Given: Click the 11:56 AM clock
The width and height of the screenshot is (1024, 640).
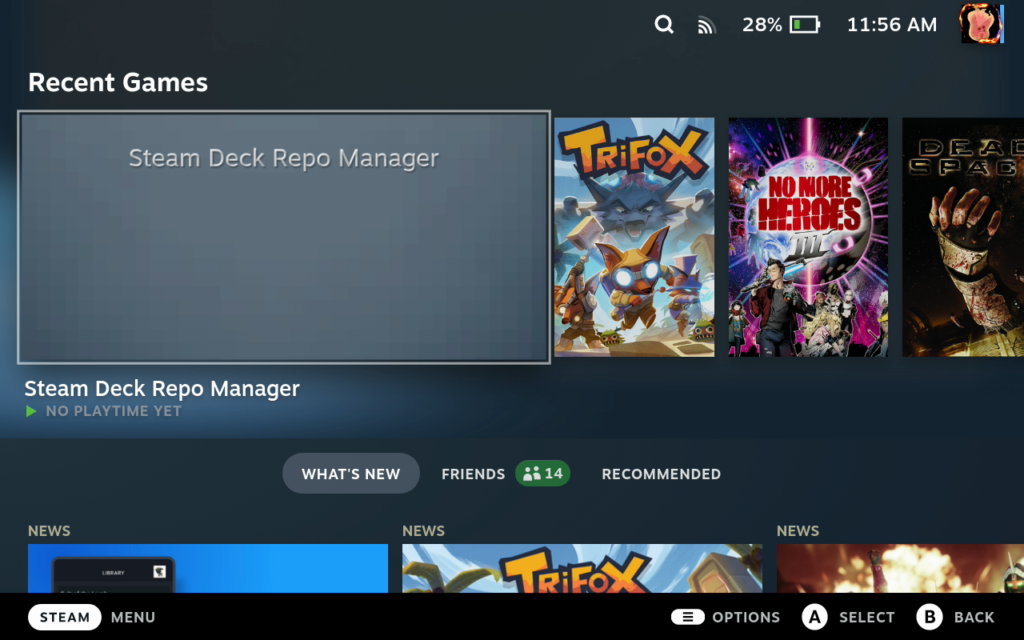Looking at the screenshot, I should click(x=892, y=25).
